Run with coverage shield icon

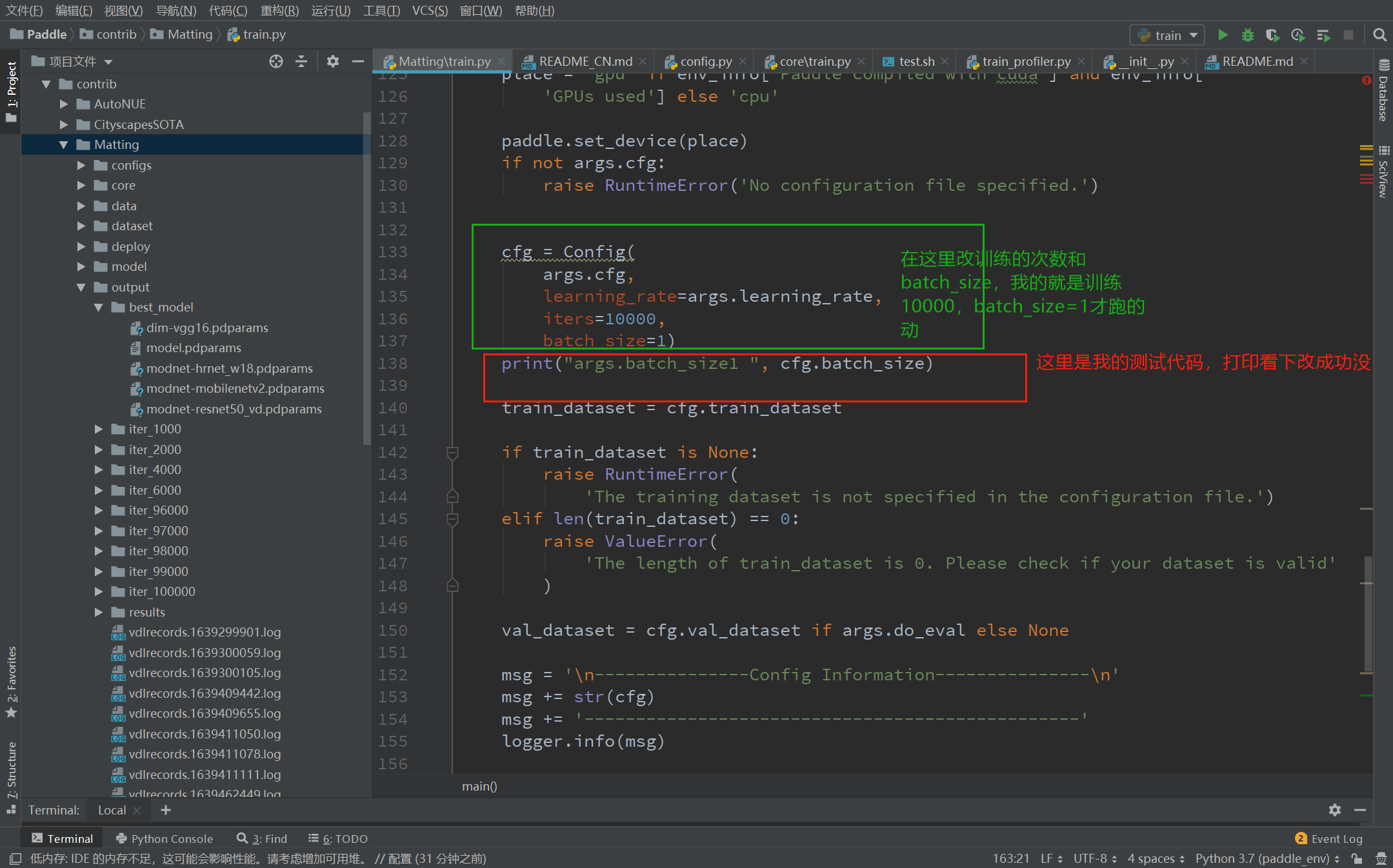click(1272, 35)
